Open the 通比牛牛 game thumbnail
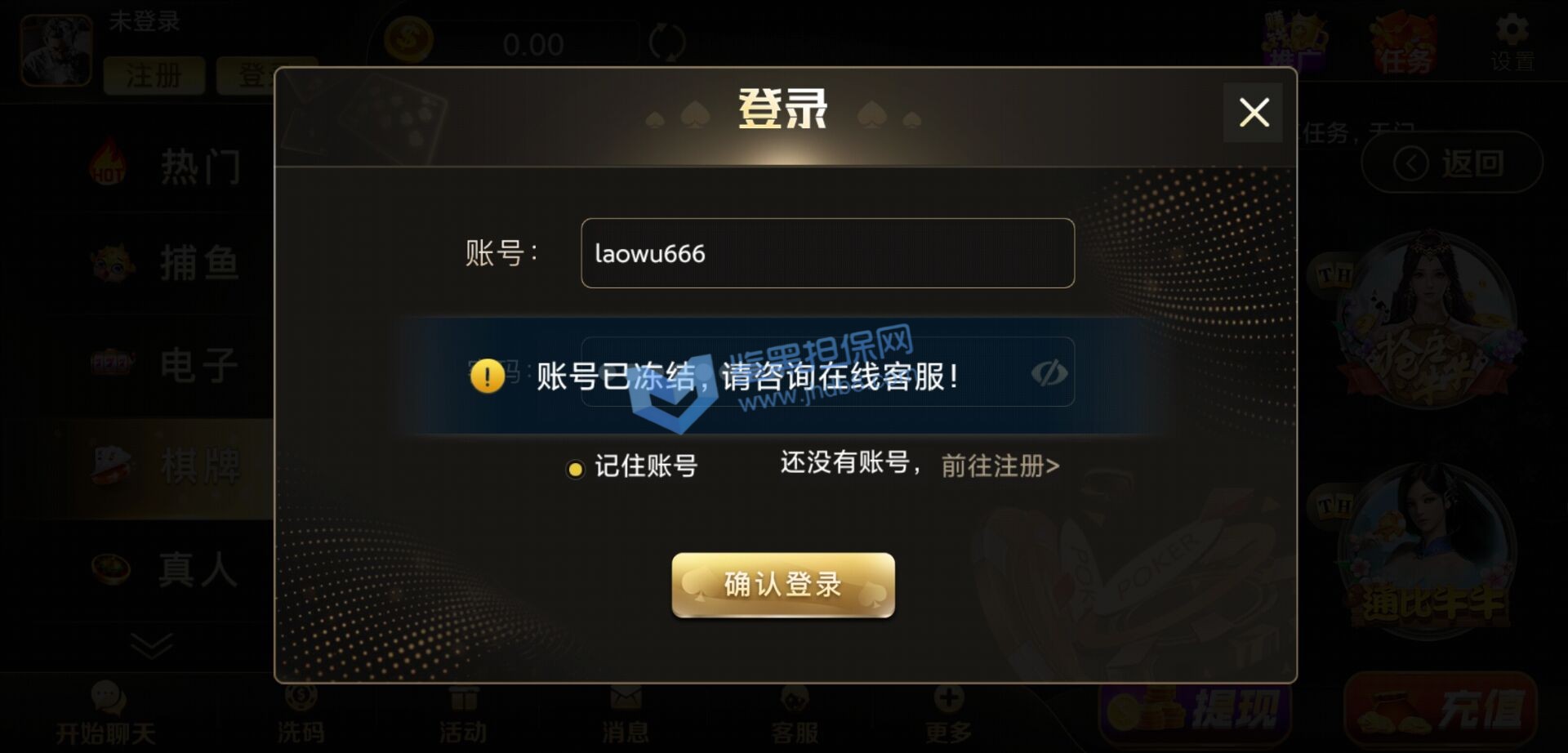Viewport: 1568px width, 753px height. pyautogui.click(x=1429, y=551)
